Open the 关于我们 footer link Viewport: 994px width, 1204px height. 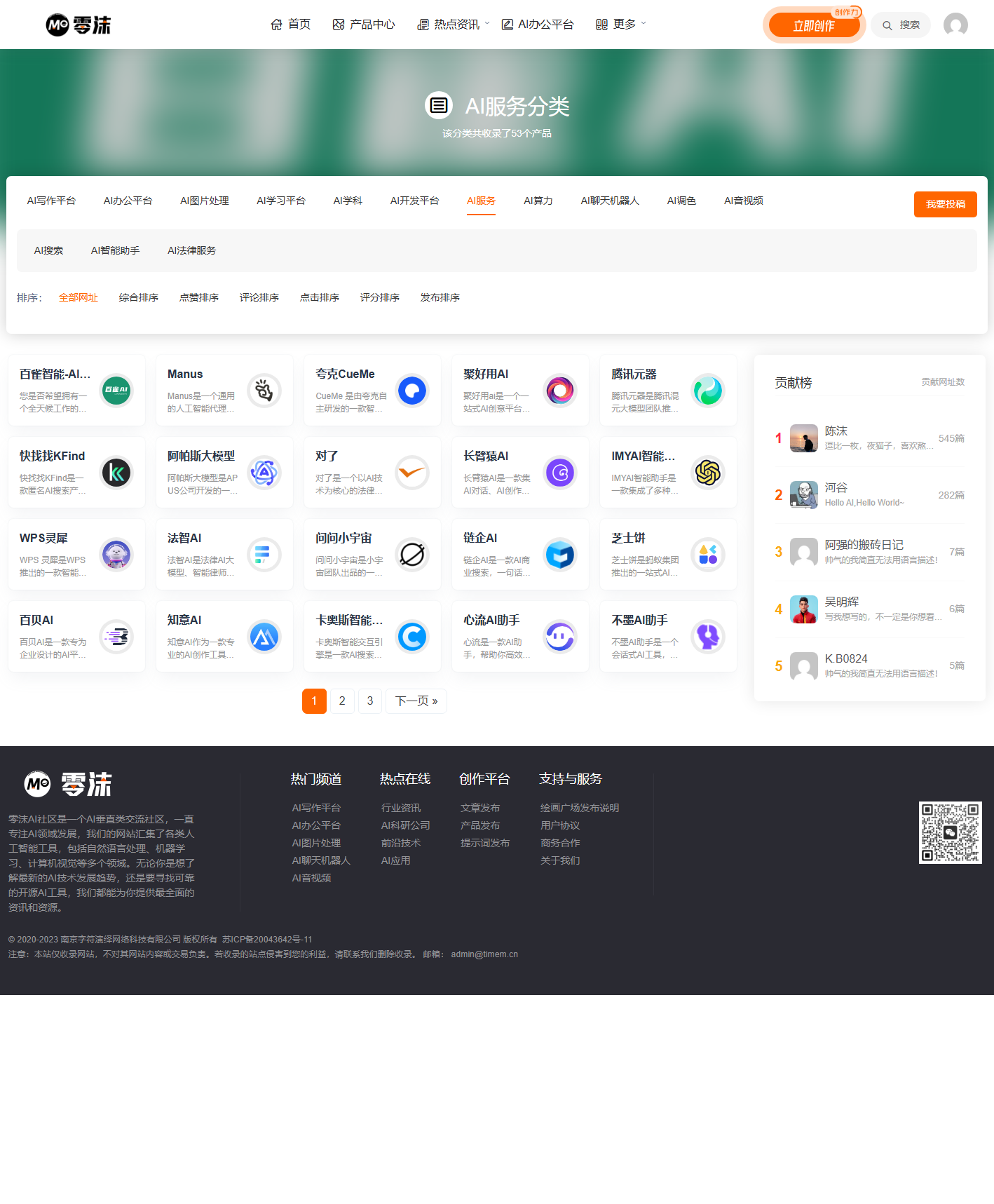click(559, 860)
